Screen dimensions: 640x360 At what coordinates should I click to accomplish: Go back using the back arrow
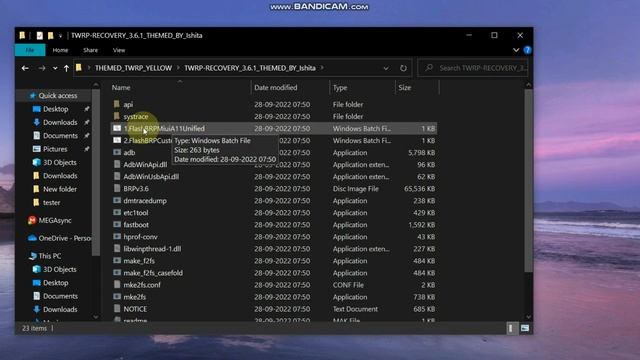point(25,68)
